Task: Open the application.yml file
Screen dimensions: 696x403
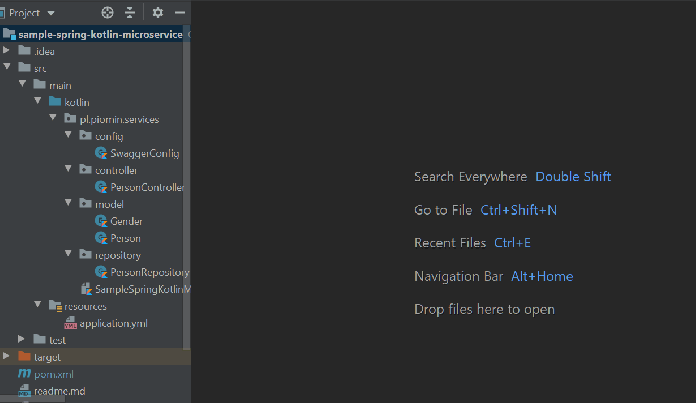Action: (x=113, y=323)
